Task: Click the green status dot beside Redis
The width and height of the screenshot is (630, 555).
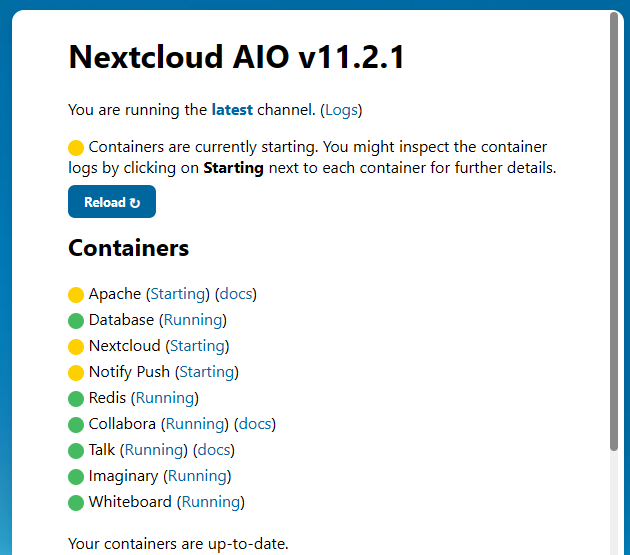Action: (76, 398)
